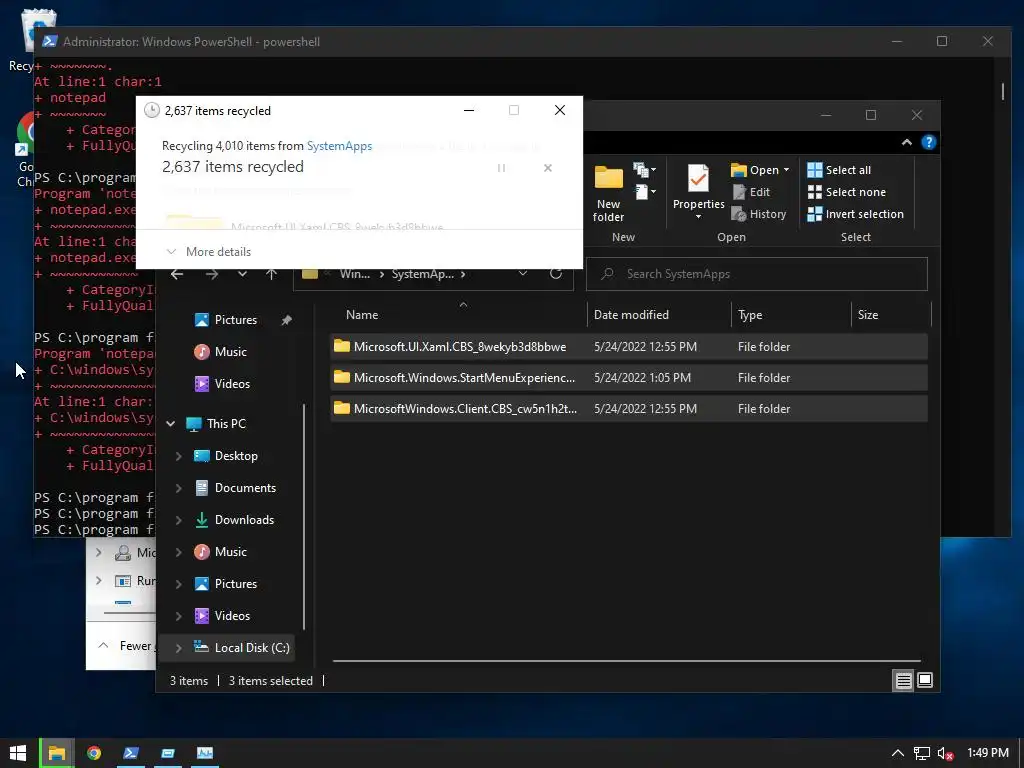Select the Microsoft.Windows.StartMenuExperience folder

pyautogui.click(x=629, y=377)
